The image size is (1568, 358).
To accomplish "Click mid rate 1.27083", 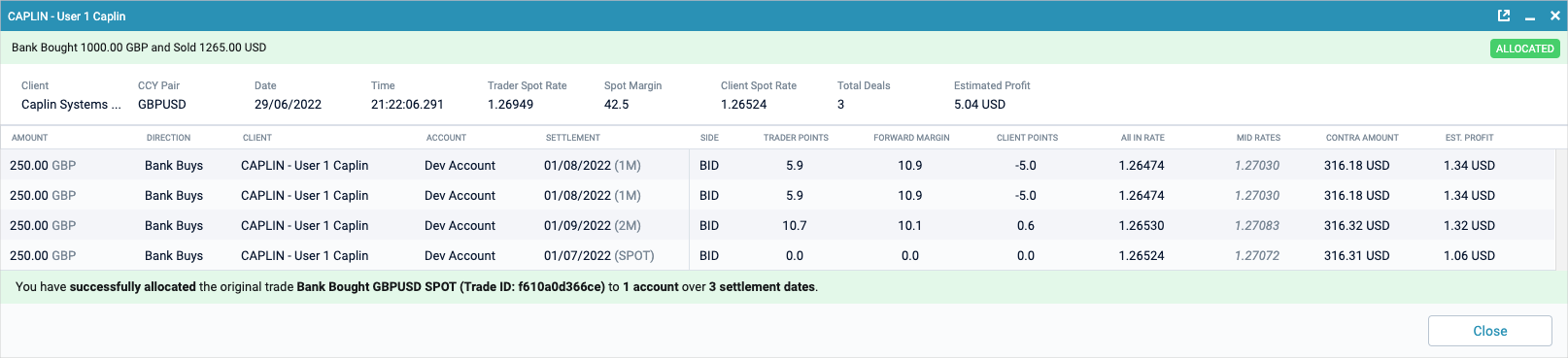I will coord(1257,225).
